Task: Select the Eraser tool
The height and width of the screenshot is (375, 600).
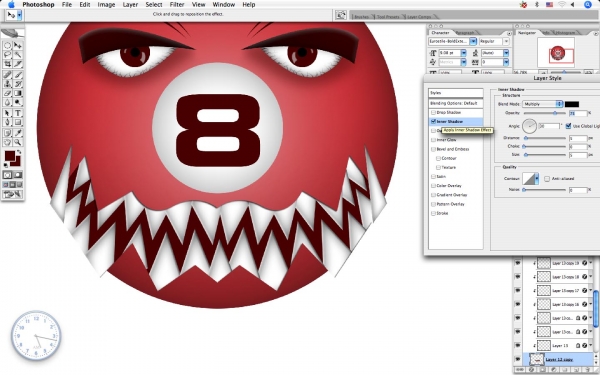Action: tap(7, 93)
